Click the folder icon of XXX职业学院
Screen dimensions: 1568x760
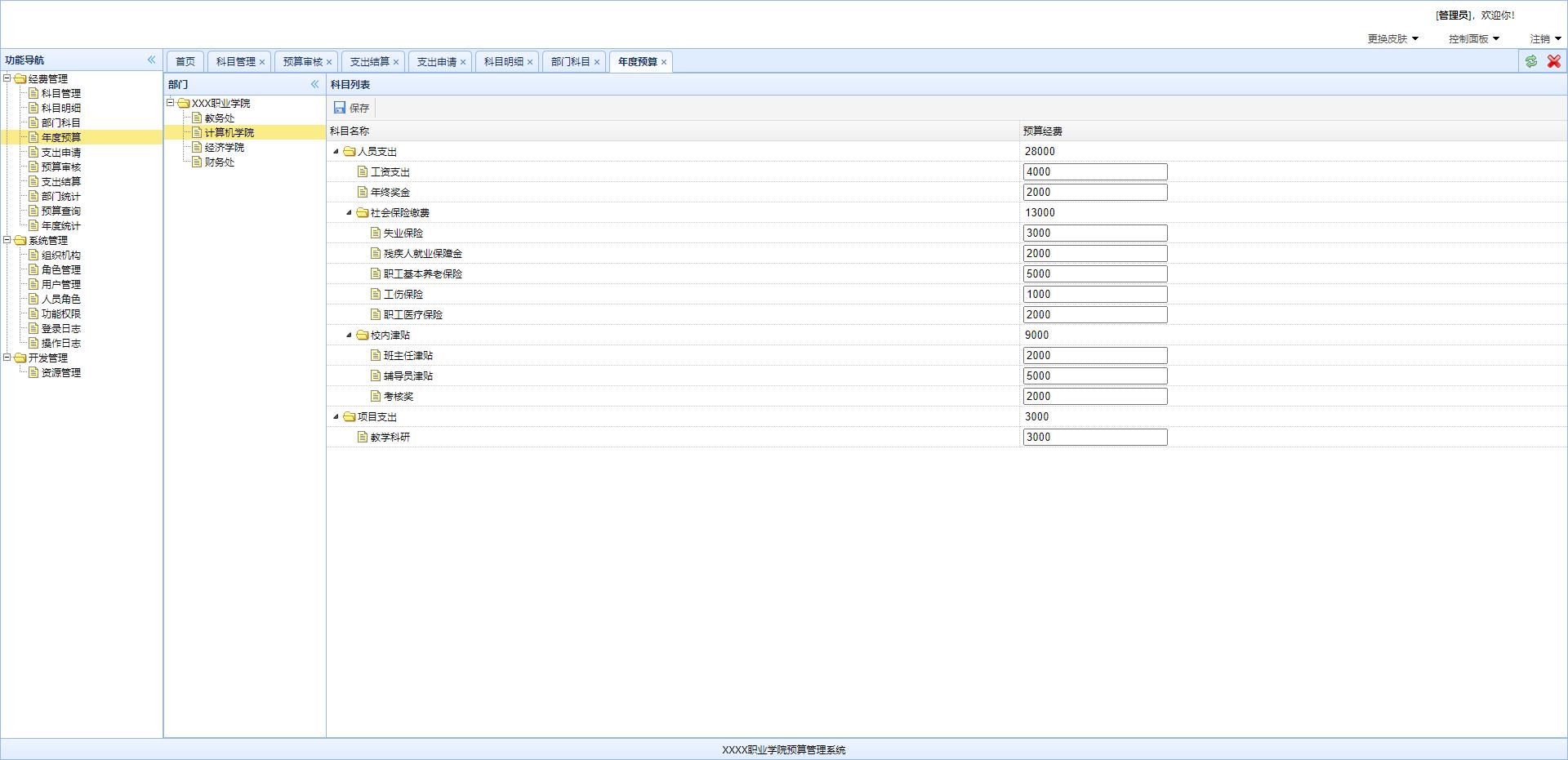pyautogui.click(x=184, y=103)
